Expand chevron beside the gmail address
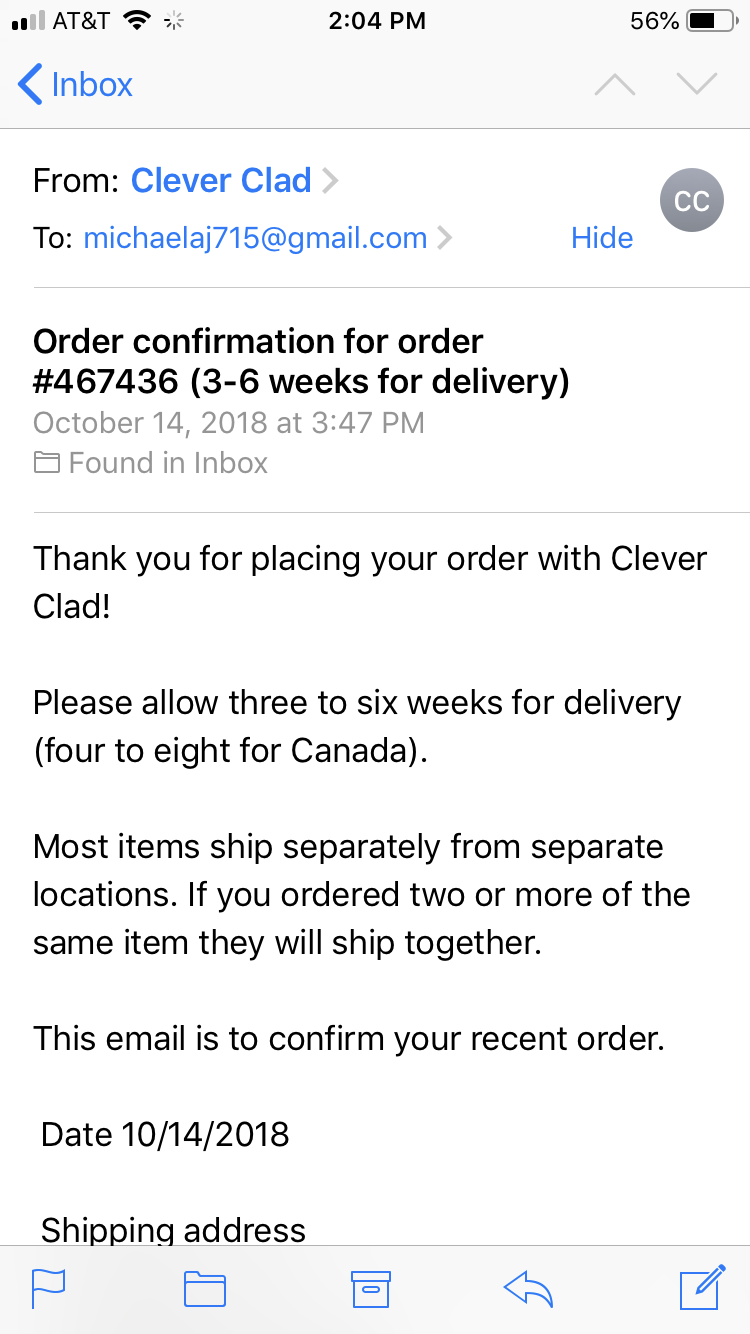 (445, 239)
